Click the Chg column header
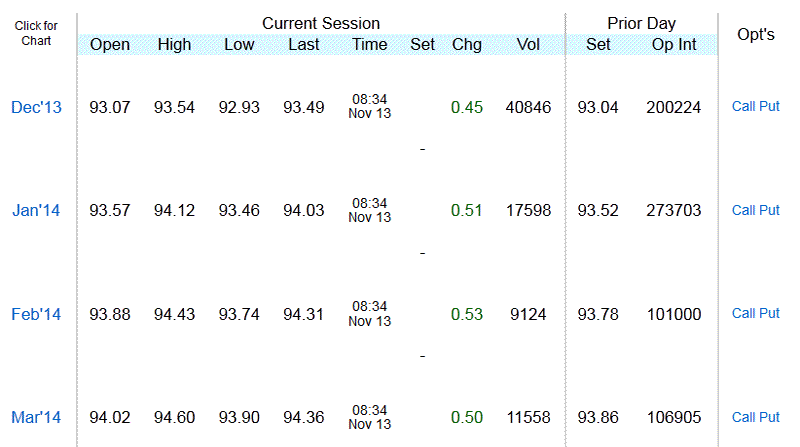The image size is (800, 447). click(x=466, y=45)
